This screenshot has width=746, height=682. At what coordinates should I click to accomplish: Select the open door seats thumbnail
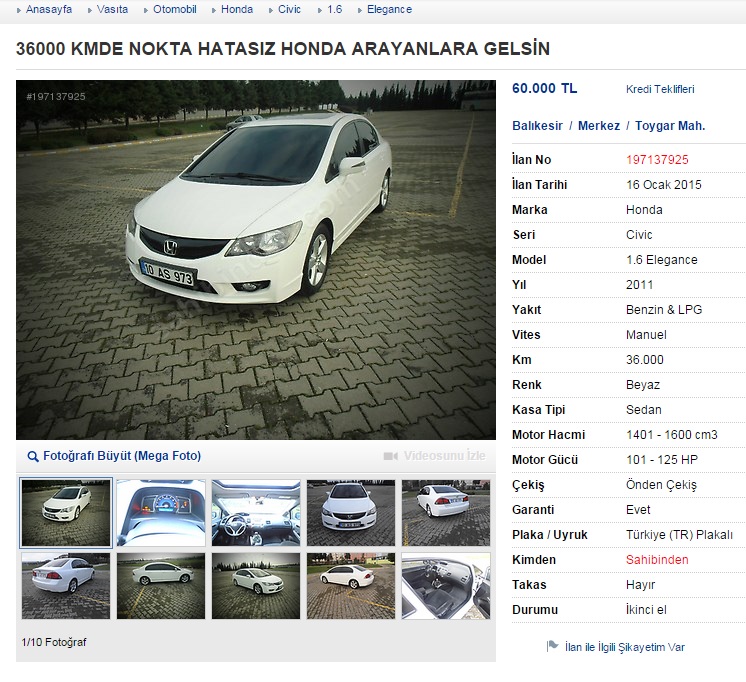coord(446,586)
